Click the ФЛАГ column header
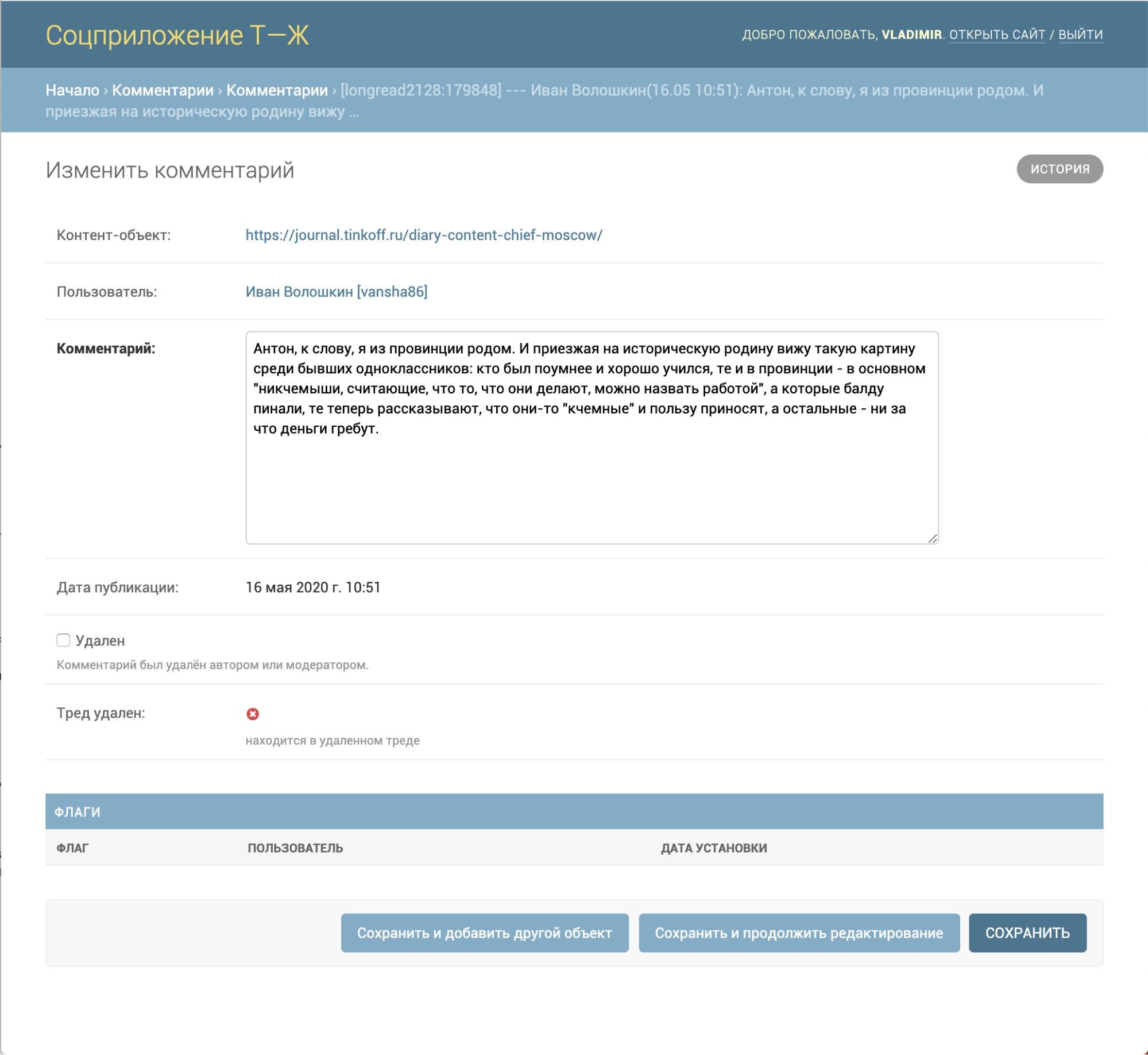Image resolution: width=1148 pixels, height=1055 pixels. click(72, 848)
